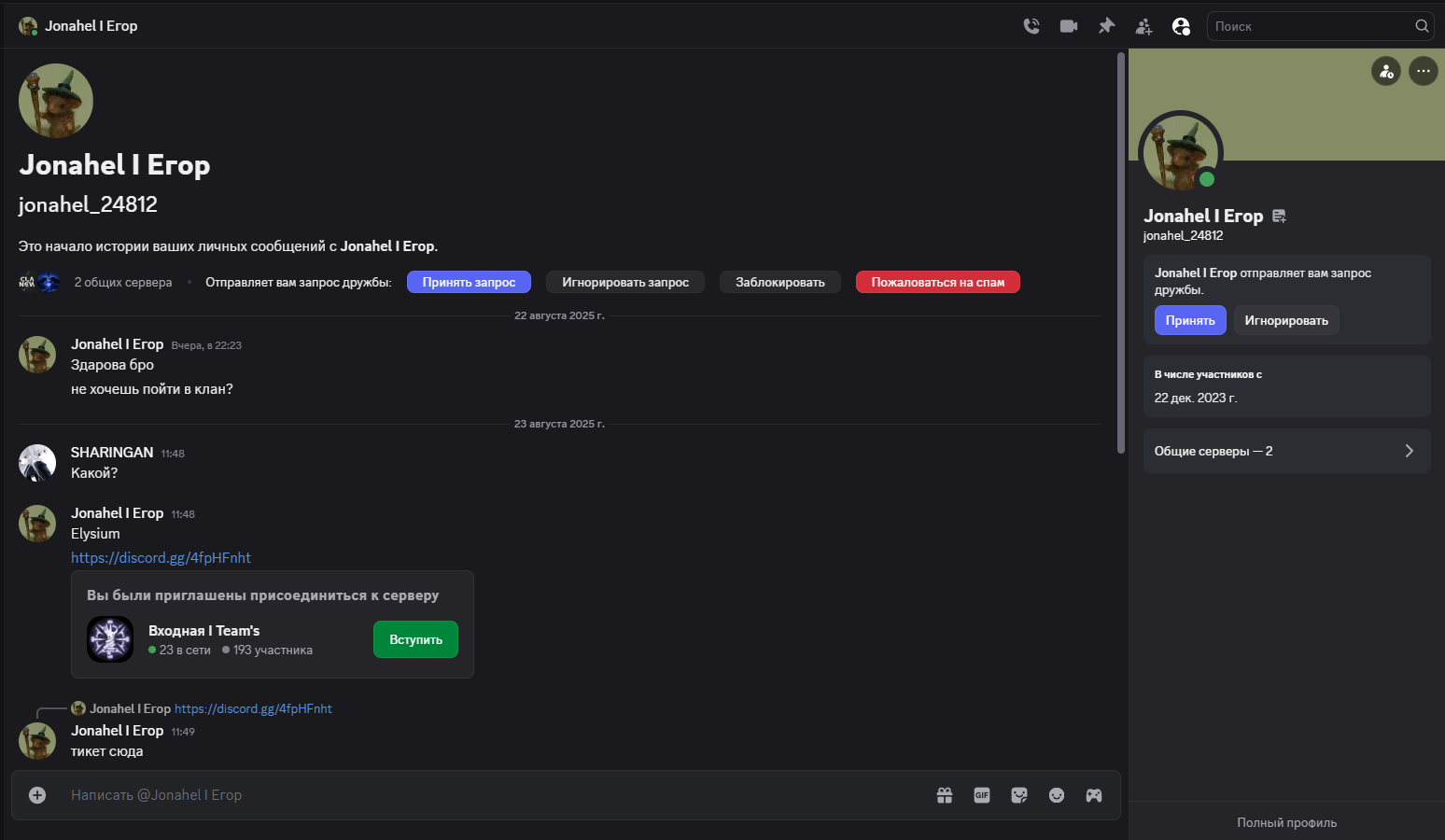Click the profile panel avatar
This screenshot has height=840, width=1445.
coord(1181,152)
